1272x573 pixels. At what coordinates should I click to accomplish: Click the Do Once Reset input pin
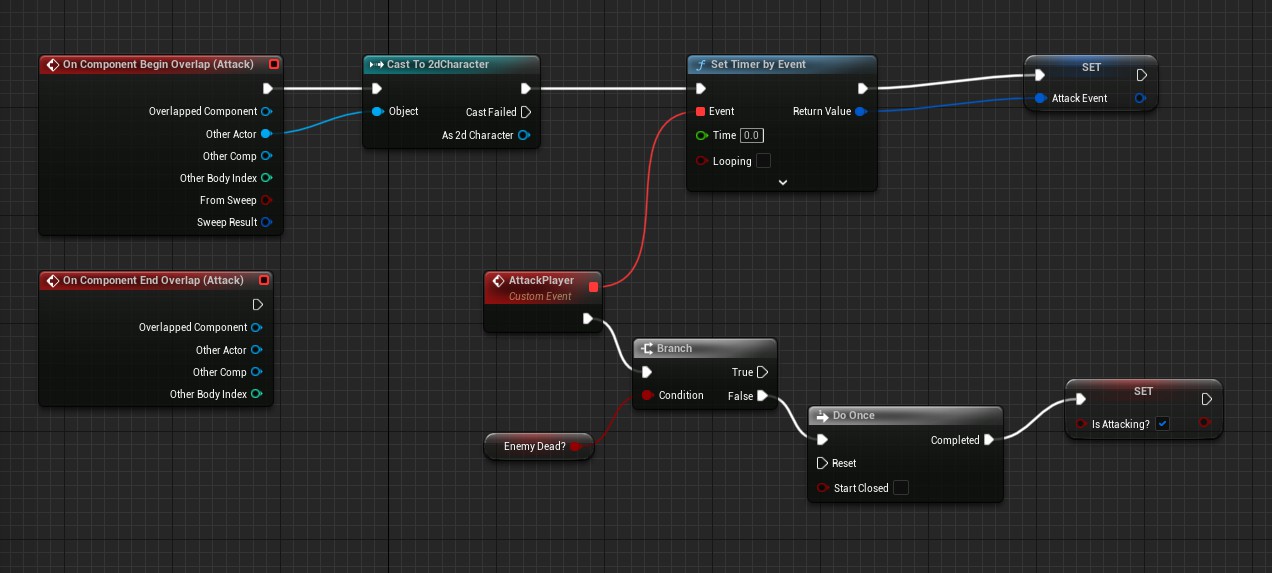(x=822, y=463)
